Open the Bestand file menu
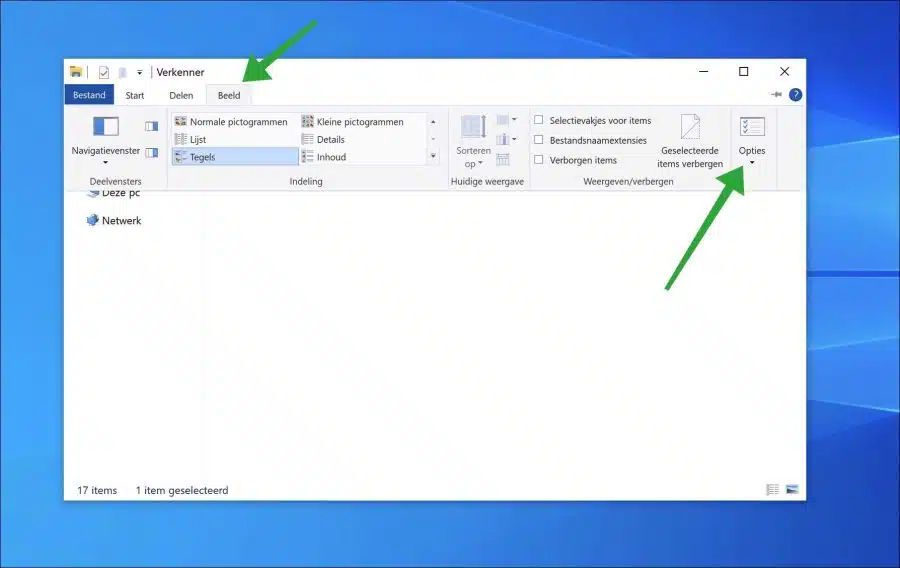900x568 pixels. coord(89,95)
